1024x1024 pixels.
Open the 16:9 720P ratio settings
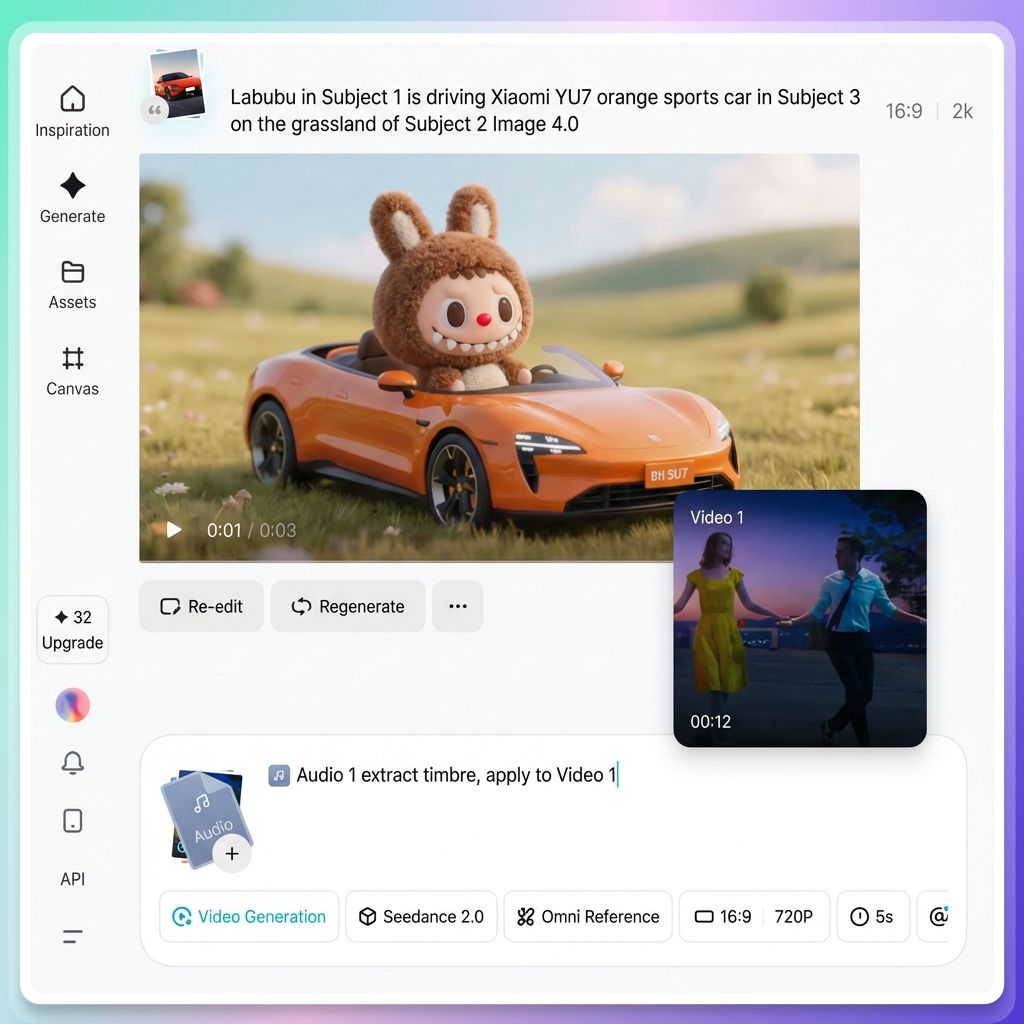click(x=754, y=917)
